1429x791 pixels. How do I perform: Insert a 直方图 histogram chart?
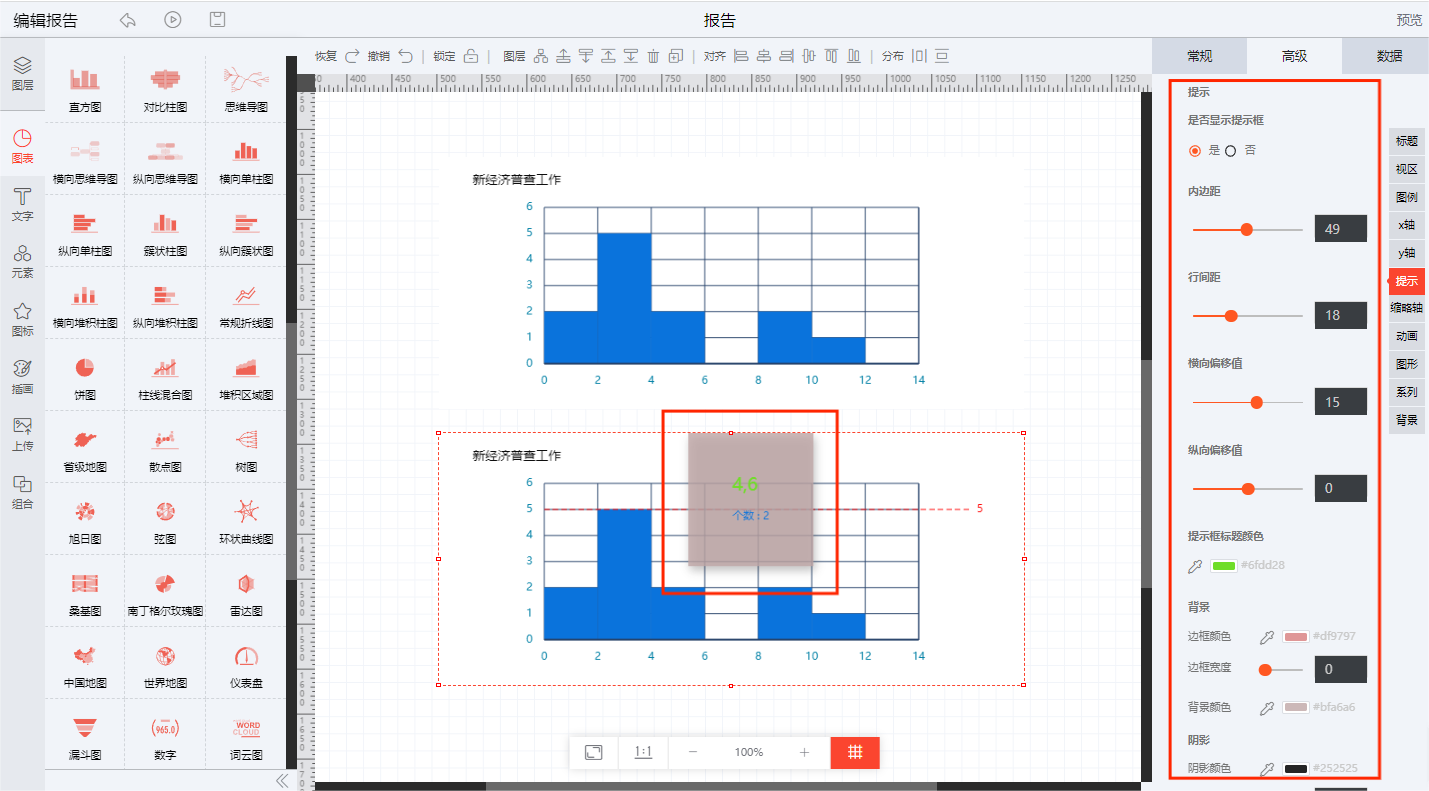pyautogui.click(x=85, y=91)
